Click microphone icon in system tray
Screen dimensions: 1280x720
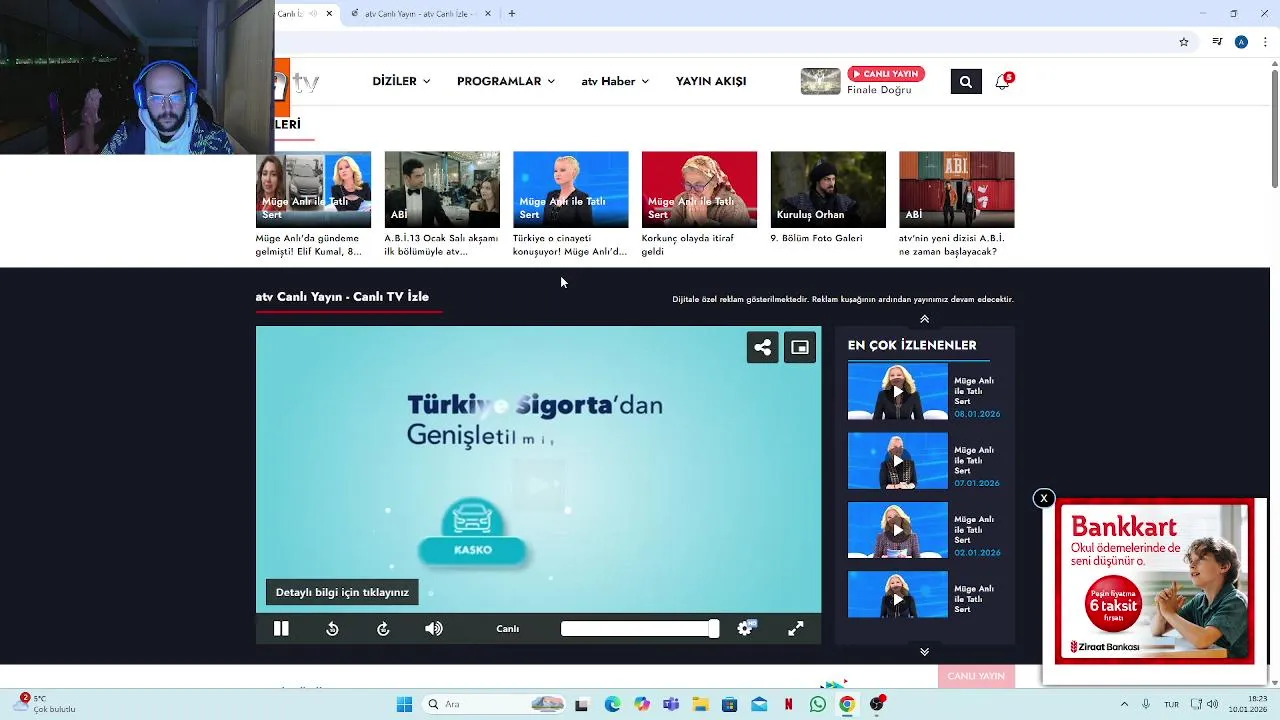[1146, 705]
